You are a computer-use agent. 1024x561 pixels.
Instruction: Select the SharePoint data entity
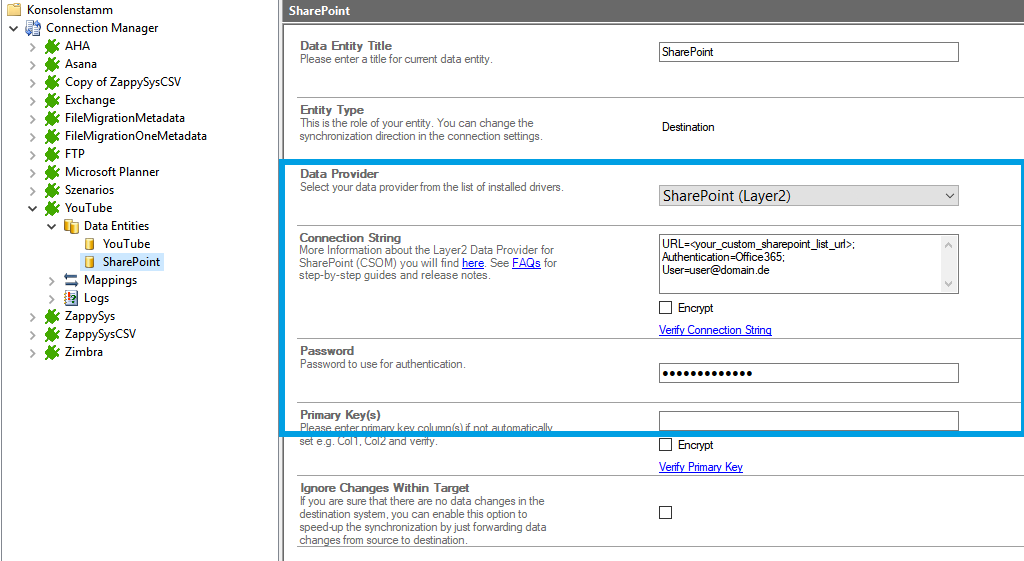point(131,262)
